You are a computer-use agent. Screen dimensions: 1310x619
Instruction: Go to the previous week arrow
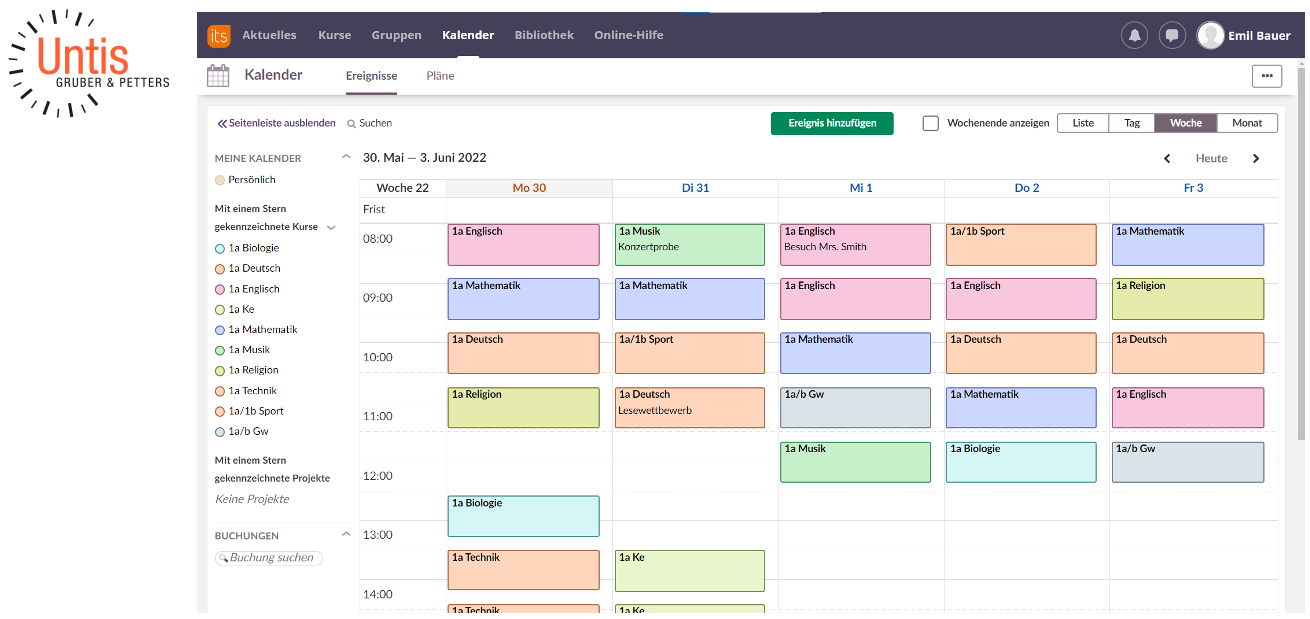tap(1167, 159)
